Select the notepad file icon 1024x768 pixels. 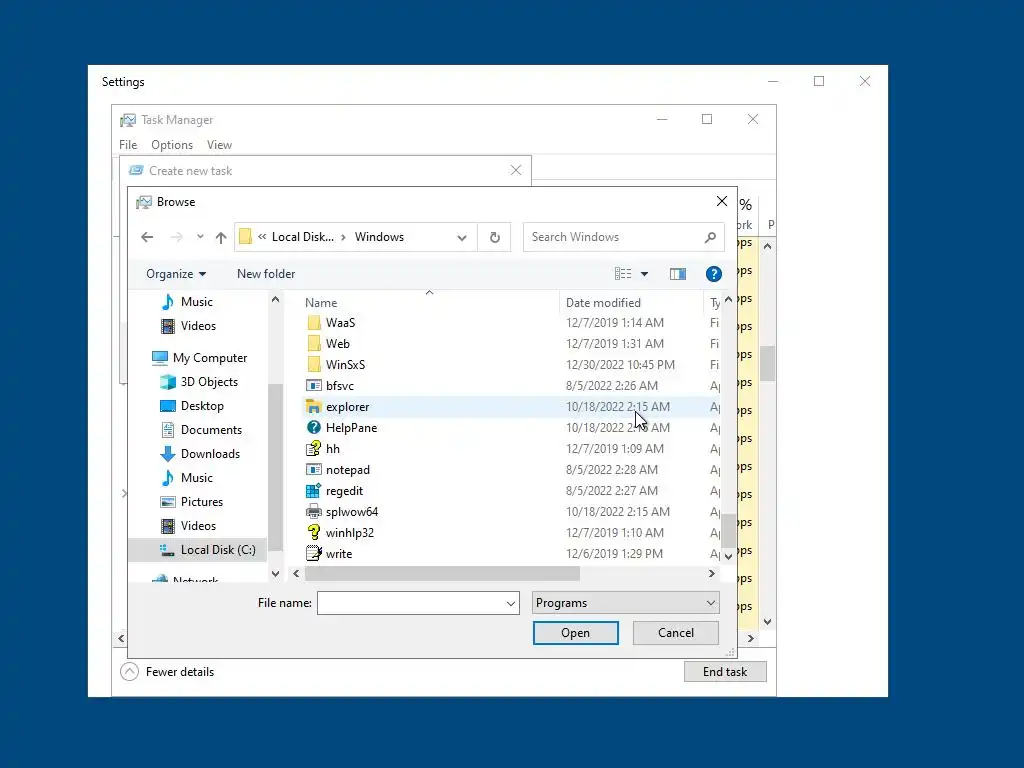[313, 470]
